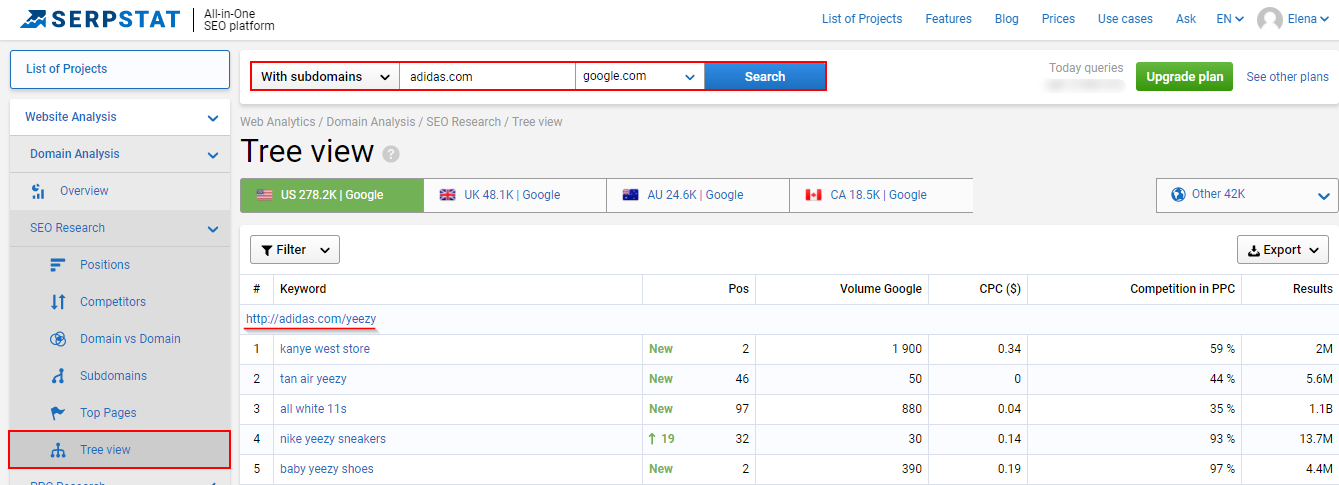The height and width of the screenshot is (485, 1339).
Task: Click the blue Search button
Action: [765, 76]
